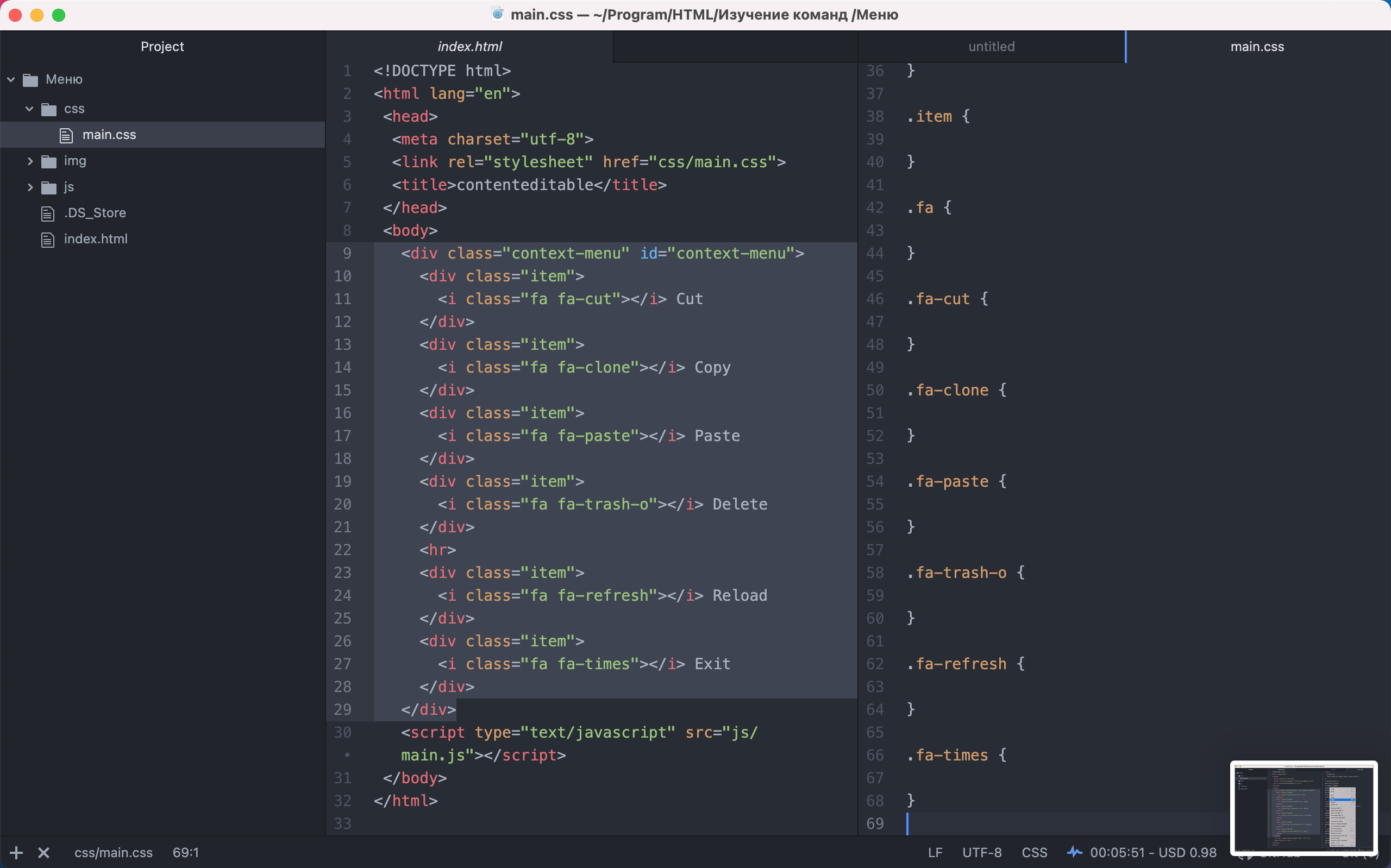Click the plus icon in status bar
This screenshot has height=868, width=1391.
coord(16,852)
